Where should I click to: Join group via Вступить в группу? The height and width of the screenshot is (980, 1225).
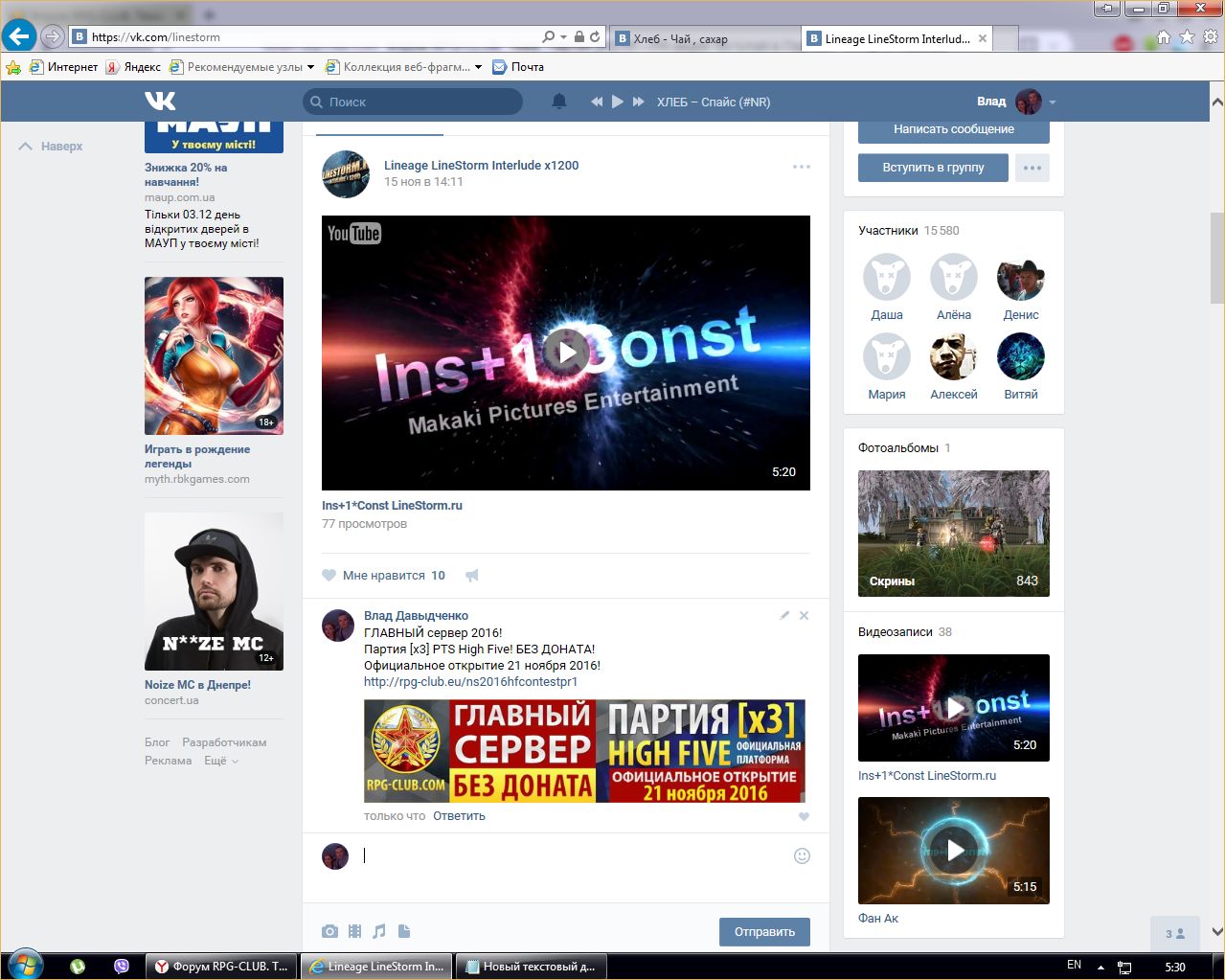[x=934, y=168]
